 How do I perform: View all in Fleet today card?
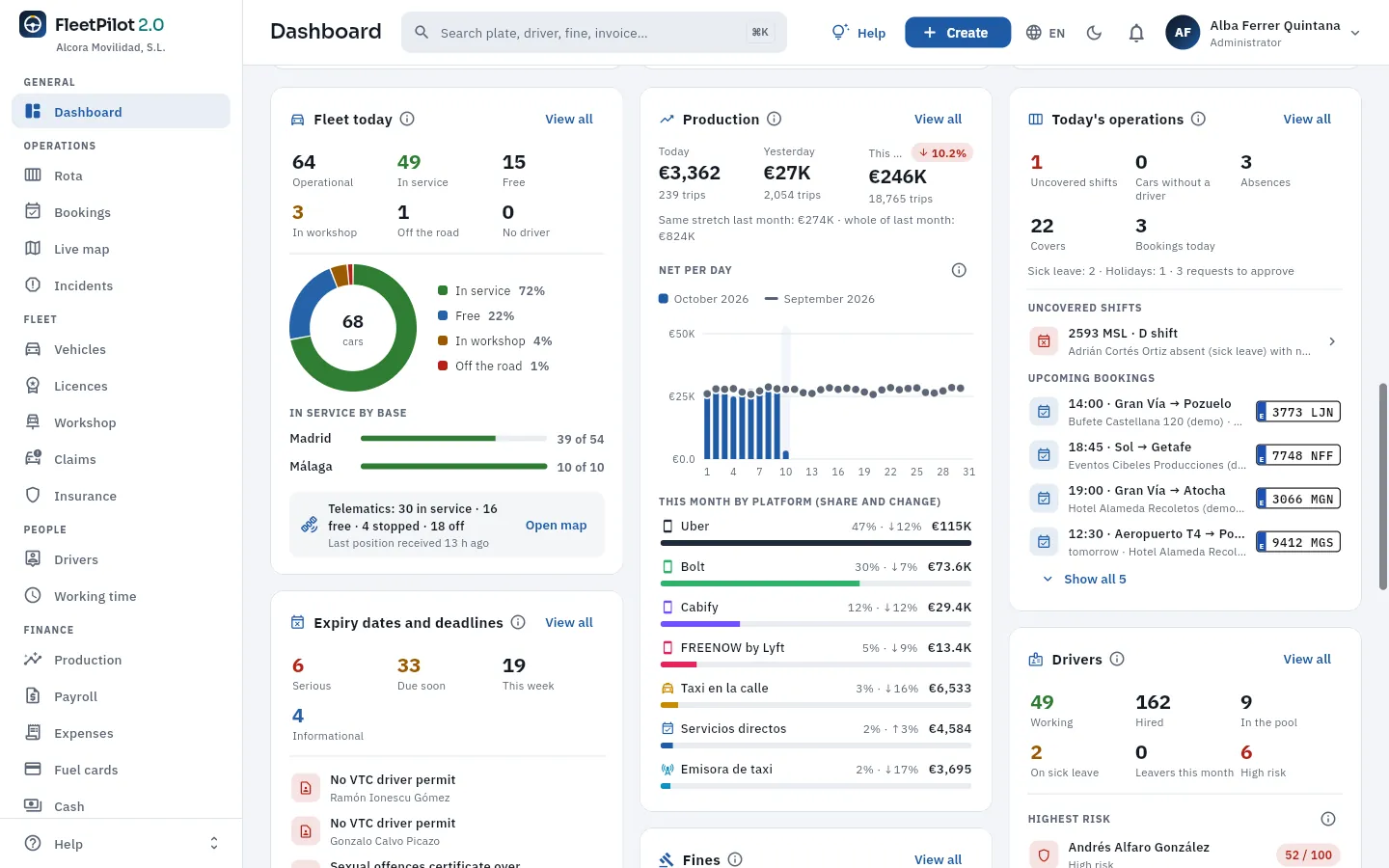[x=569, y=119]
